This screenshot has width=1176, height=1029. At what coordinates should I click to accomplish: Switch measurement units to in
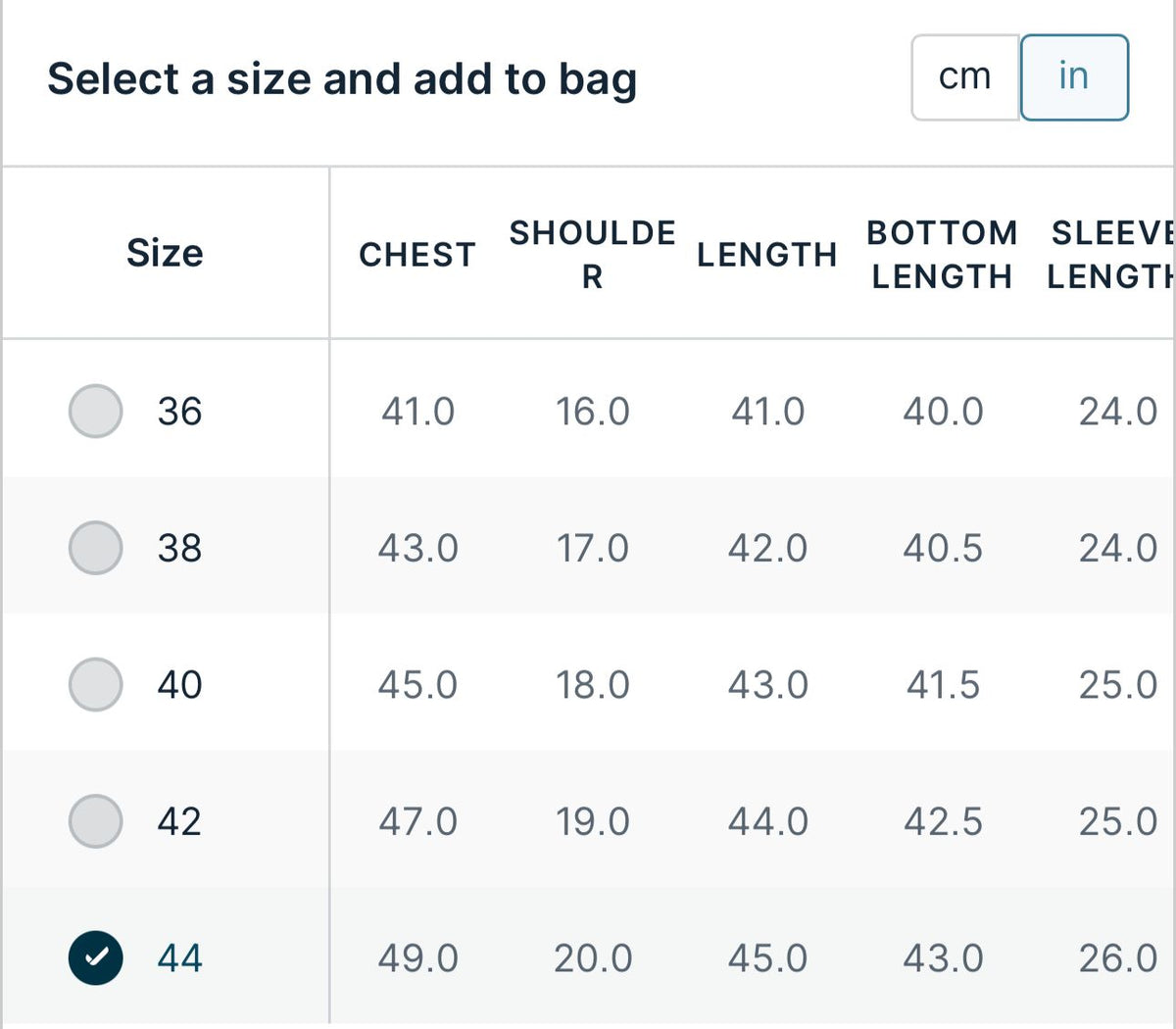[x=1074, y=77]
